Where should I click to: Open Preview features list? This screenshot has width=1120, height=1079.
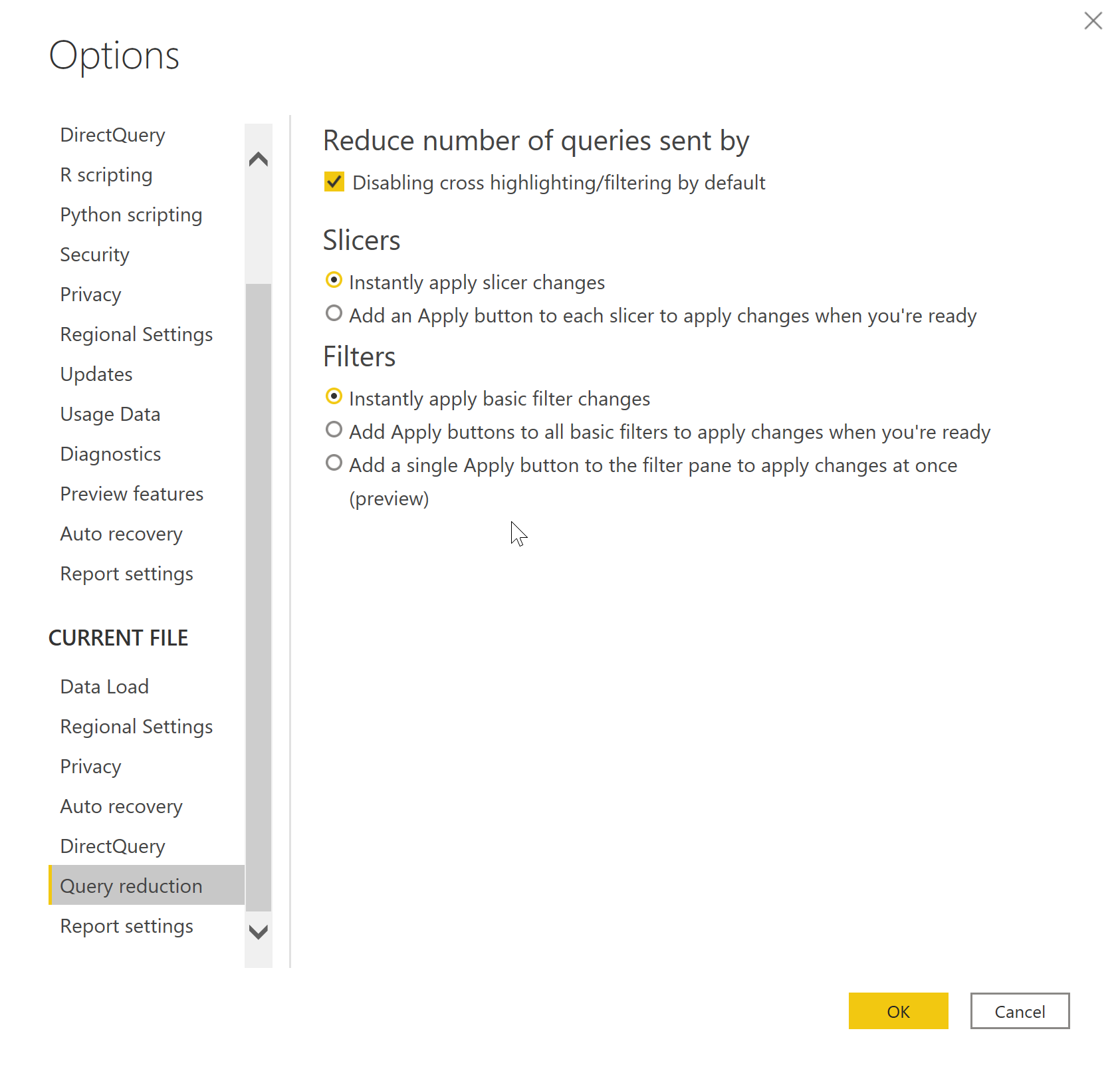tap(132, 494)
